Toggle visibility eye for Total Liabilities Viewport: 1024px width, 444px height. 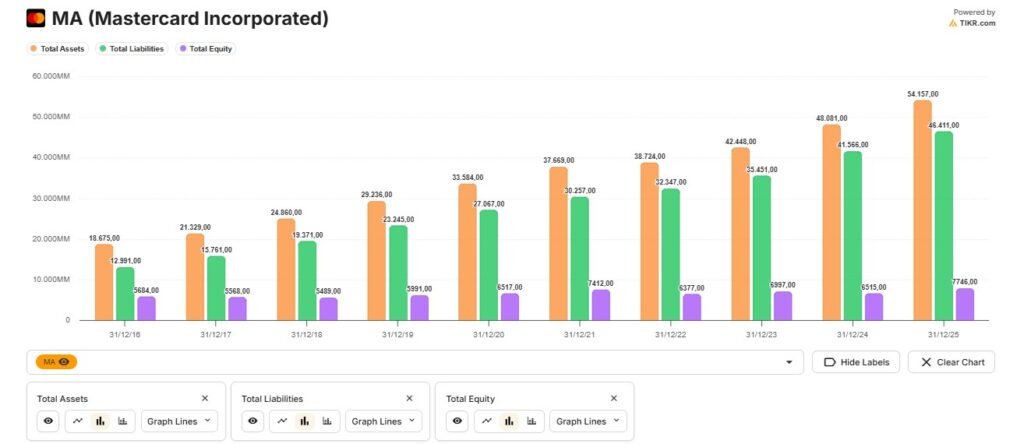tap(253, 421)
